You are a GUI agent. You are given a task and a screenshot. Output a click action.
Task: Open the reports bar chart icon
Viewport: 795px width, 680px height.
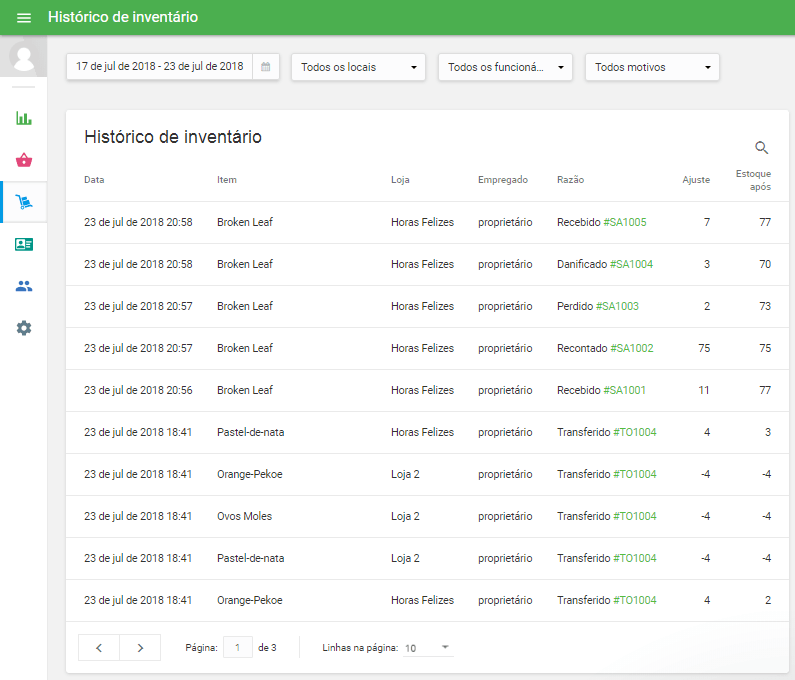point(24,118)
